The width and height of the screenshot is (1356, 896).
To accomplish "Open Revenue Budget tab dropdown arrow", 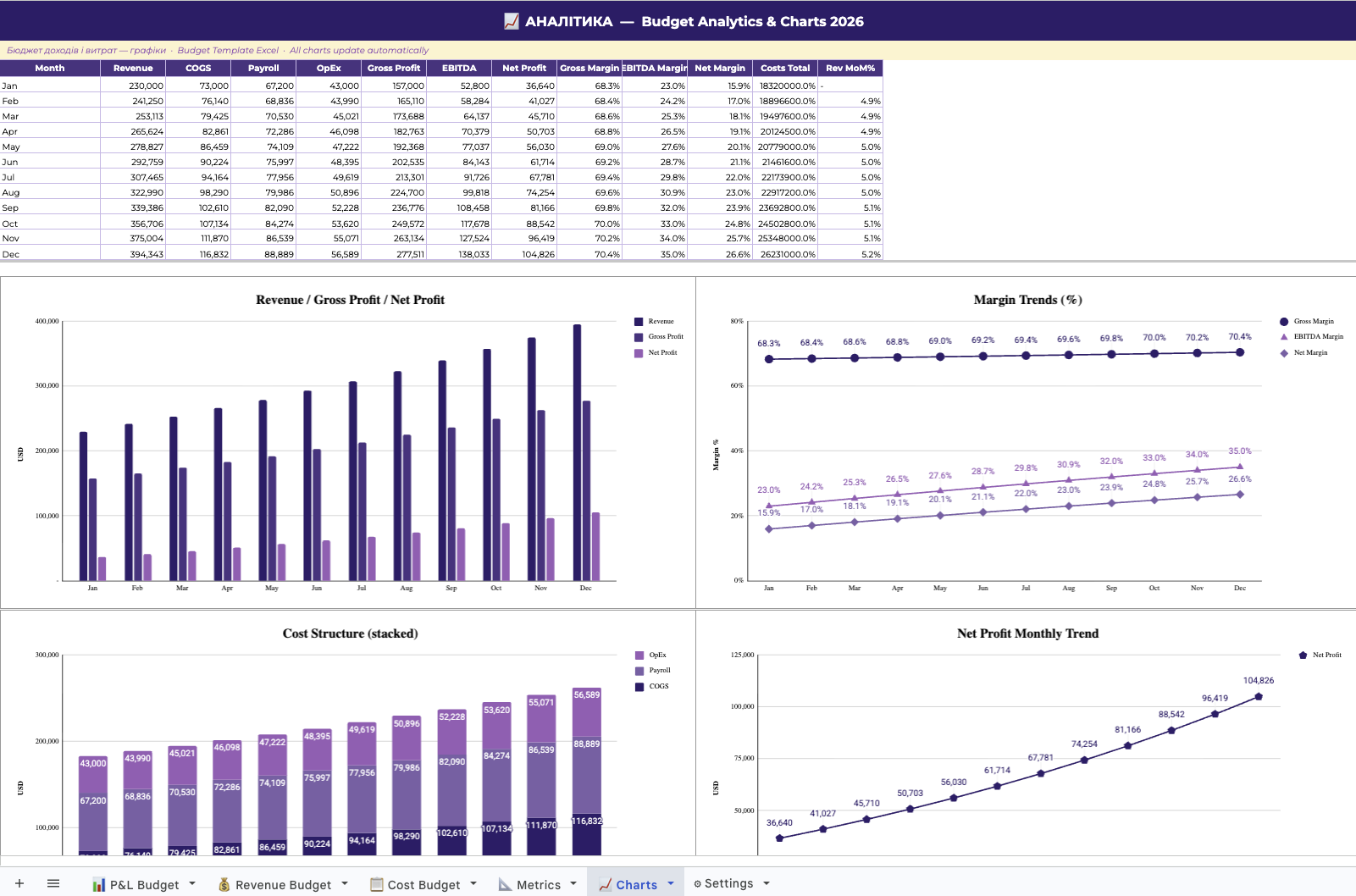I will coord(345,883).
